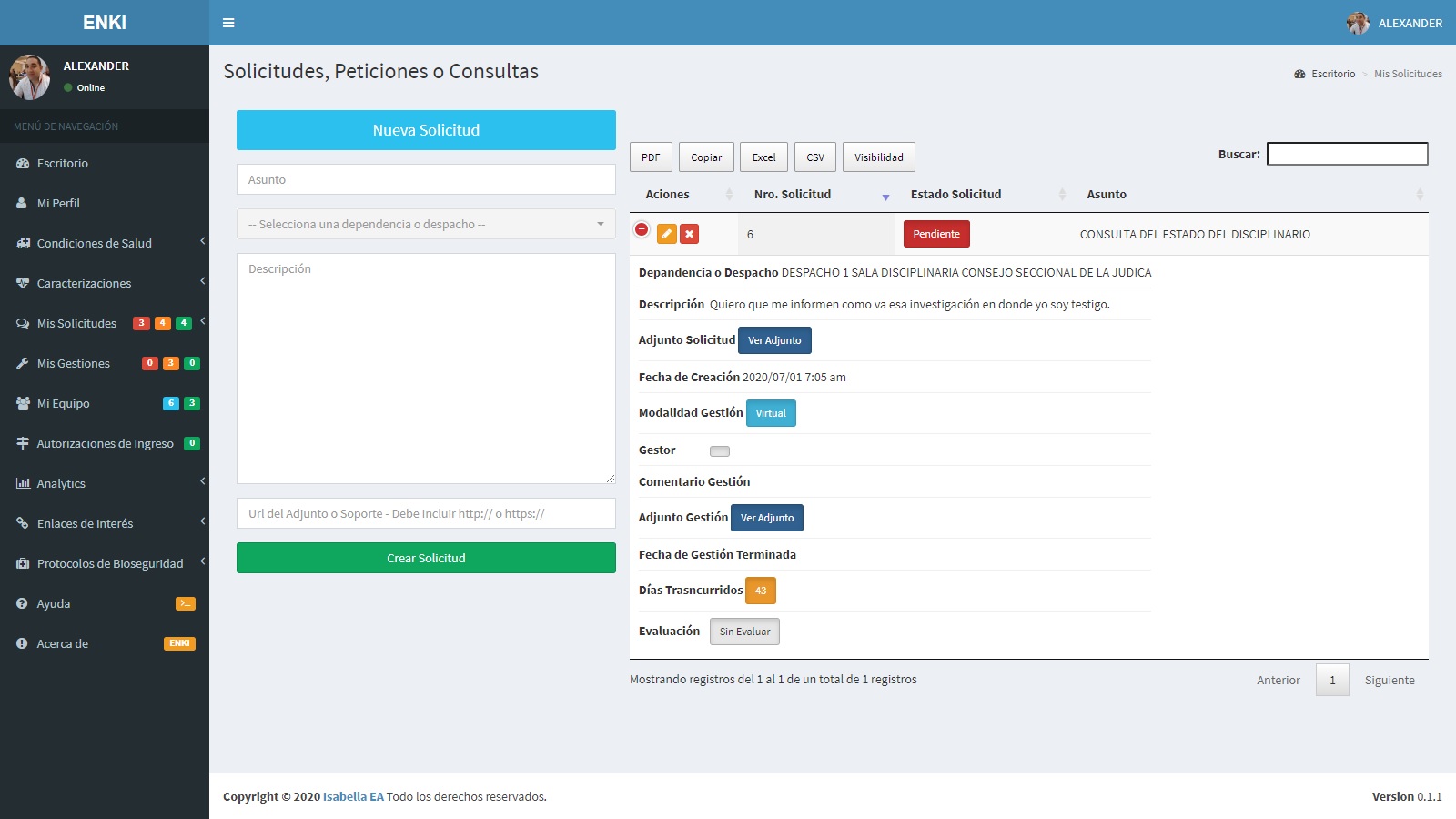Open Protocolos de Bioseguridad menu
Image resolution: width=1456 pixels, height=819 pixels.
point(110,564)
